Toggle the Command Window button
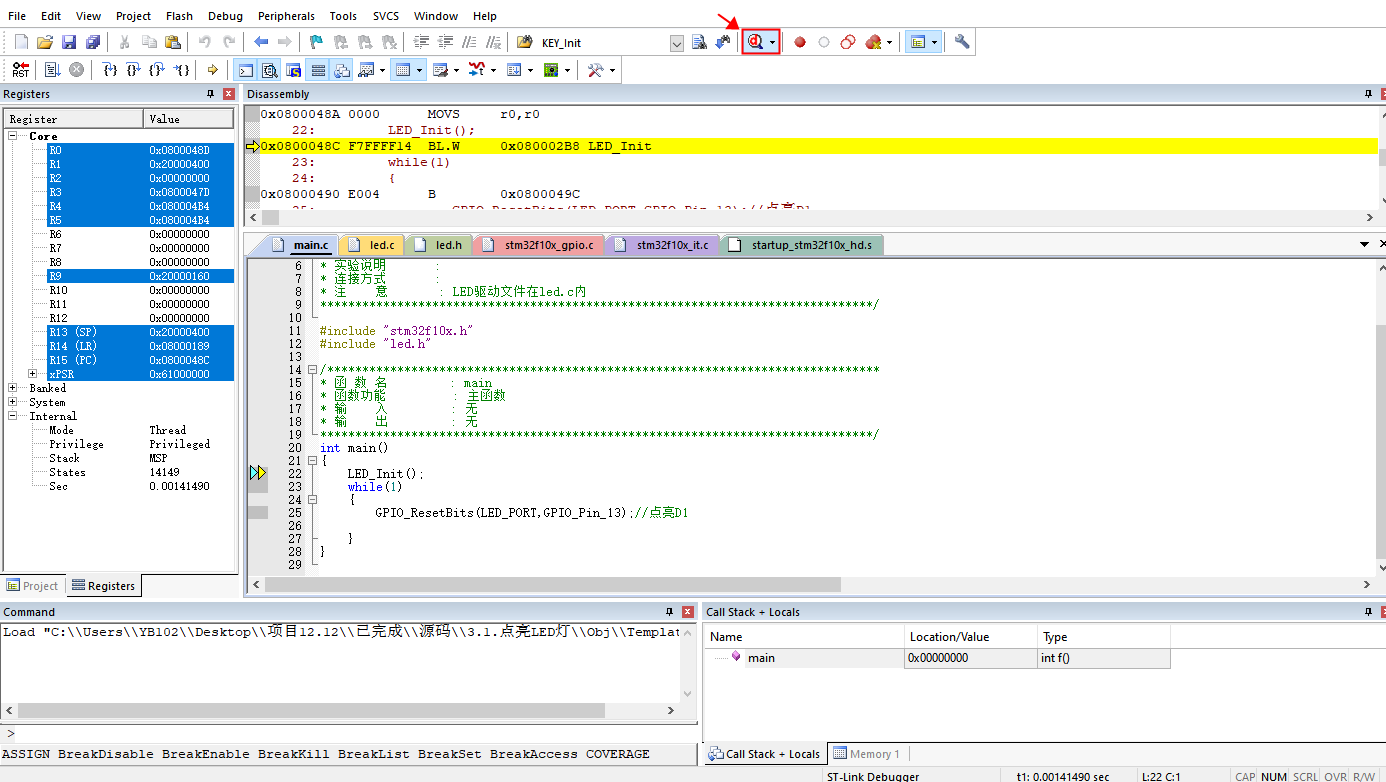The width and height of the screenshot is (1386, 782). (245, 70)
